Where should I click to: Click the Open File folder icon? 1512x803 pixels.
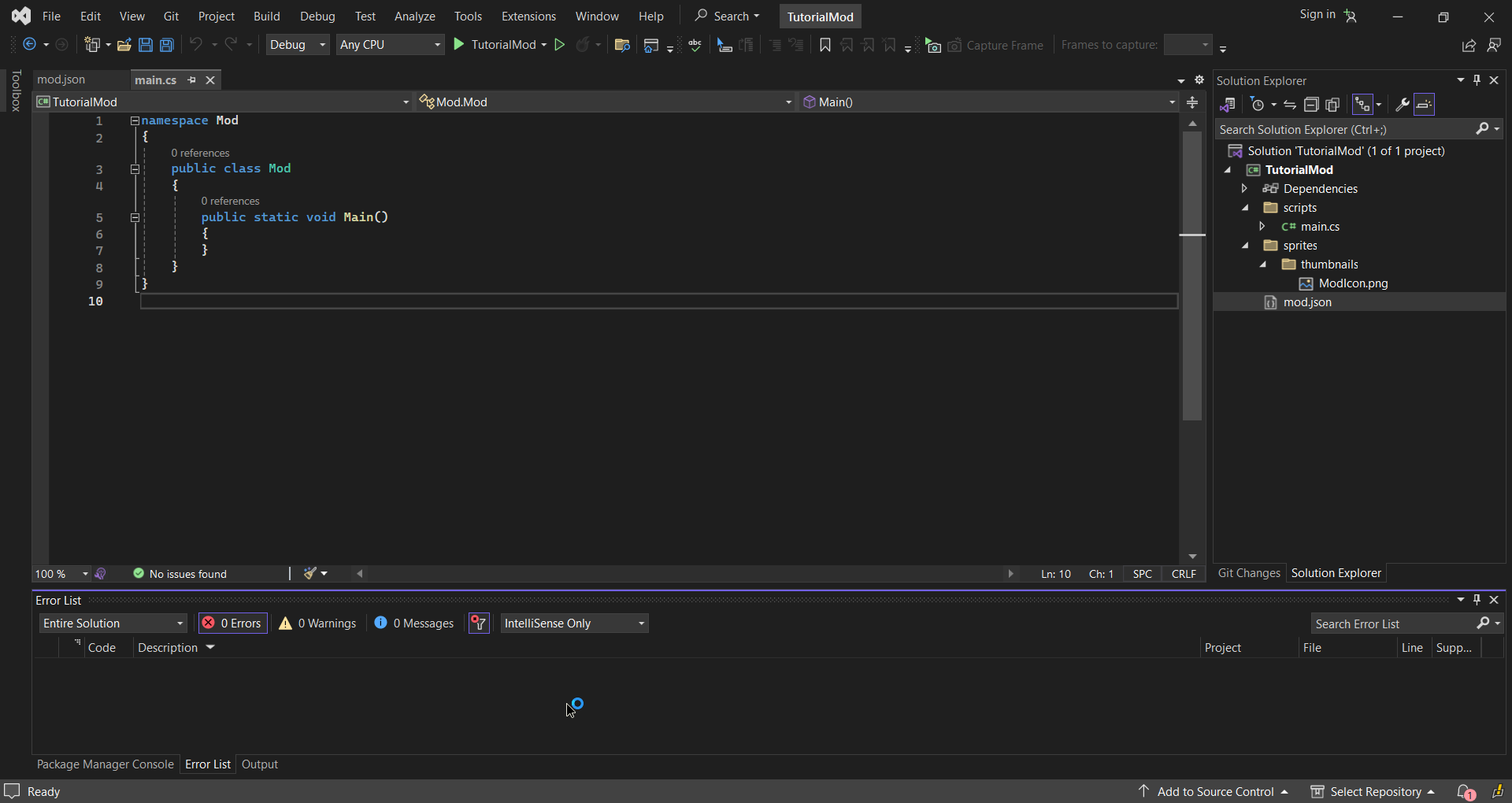click(x=124, y=45)
